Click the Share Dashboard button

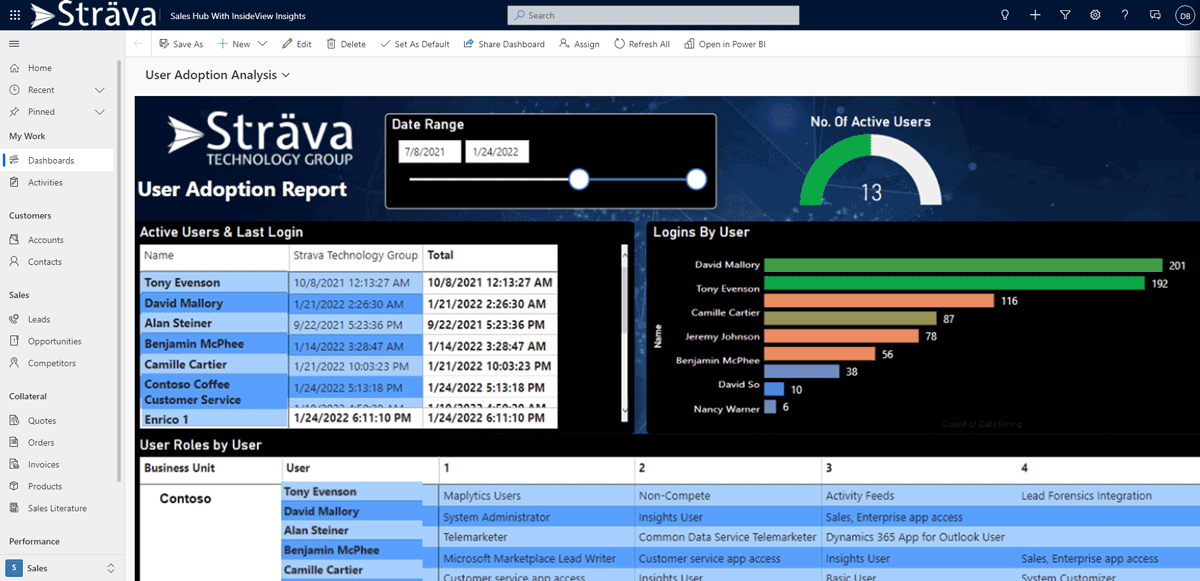coord(504,44)
